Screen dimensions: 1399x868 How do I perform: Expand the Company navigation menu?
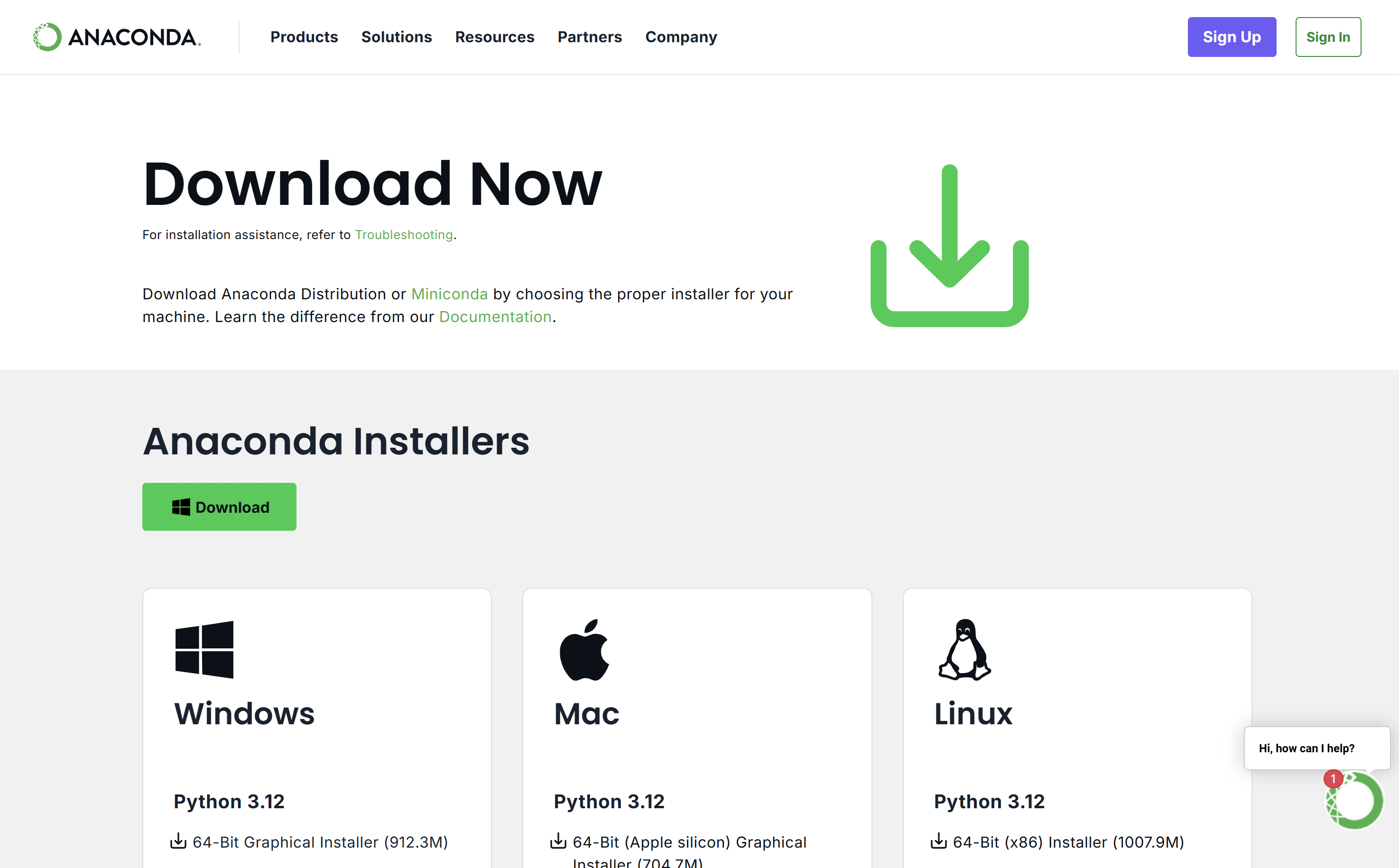coord(681,37)
